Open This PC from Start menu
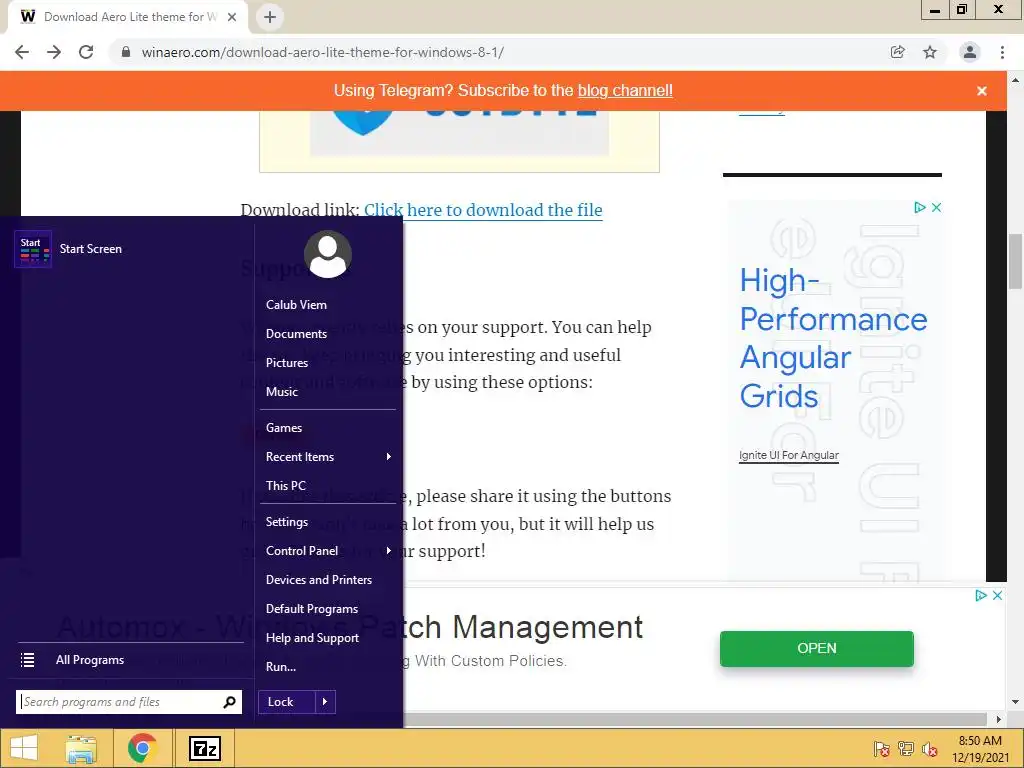The height and width of the screenshot is (768, 1024). (286, 486)
